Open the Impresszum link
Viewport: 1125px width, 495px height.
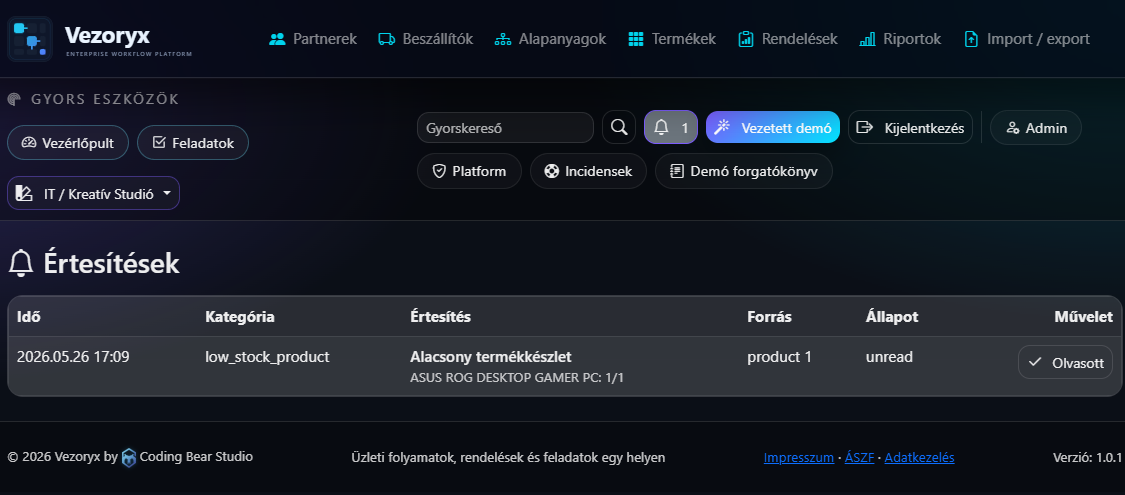tap(799, 458)
